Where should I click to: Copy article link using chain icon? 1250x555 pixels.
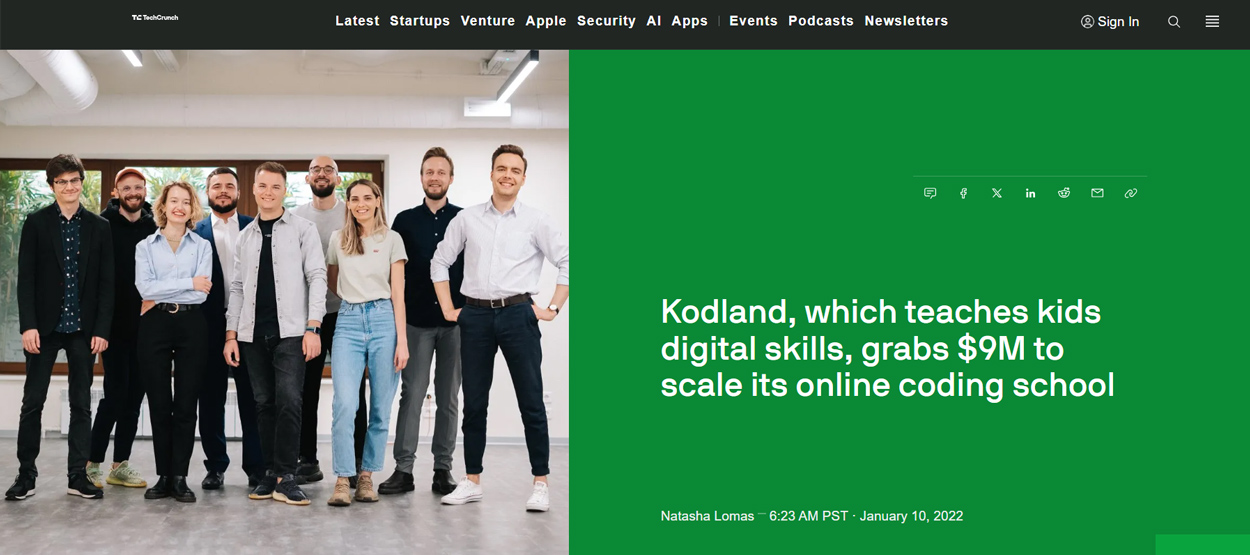[1131, 193]
